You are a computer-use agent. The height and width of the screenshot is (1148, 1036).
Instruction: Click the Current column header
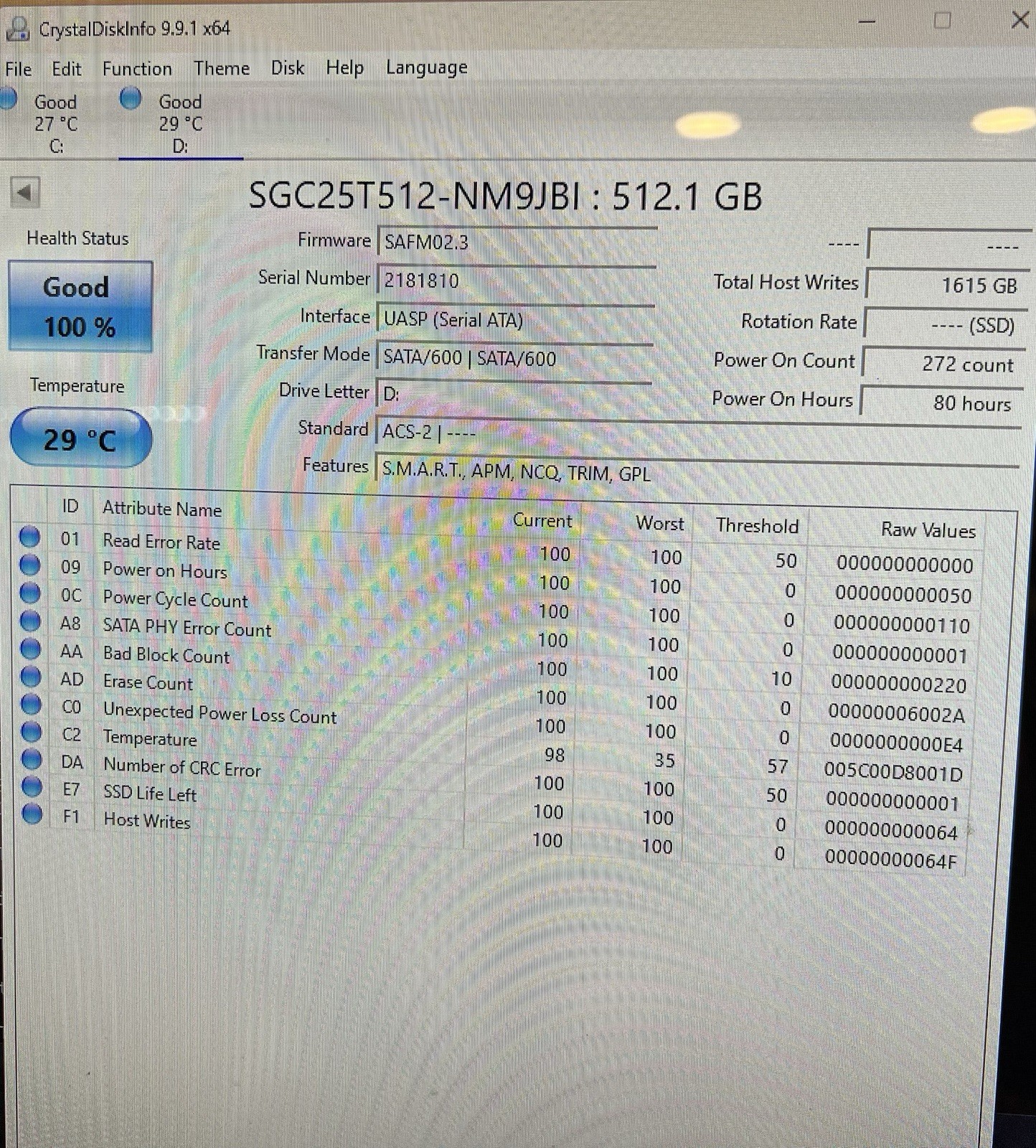[x=542, y=520]
